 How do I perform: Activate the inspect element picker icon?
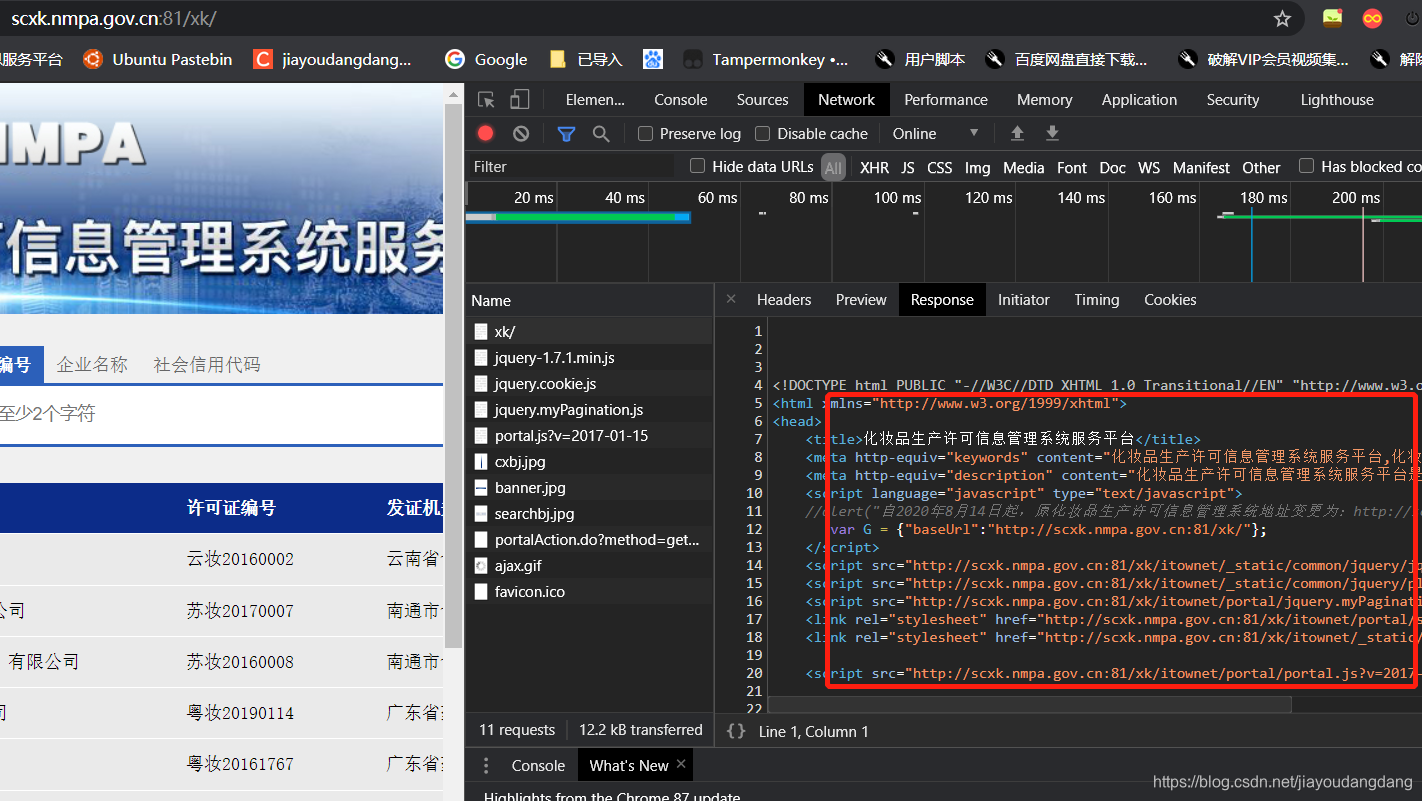click(x=486, y=100)
